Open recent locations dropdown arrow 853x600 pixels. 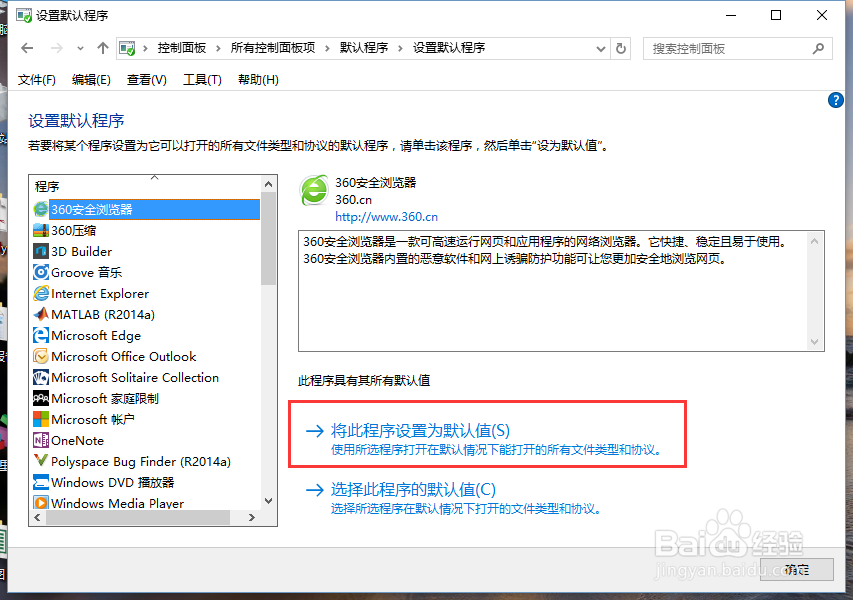tap(80, 48)
